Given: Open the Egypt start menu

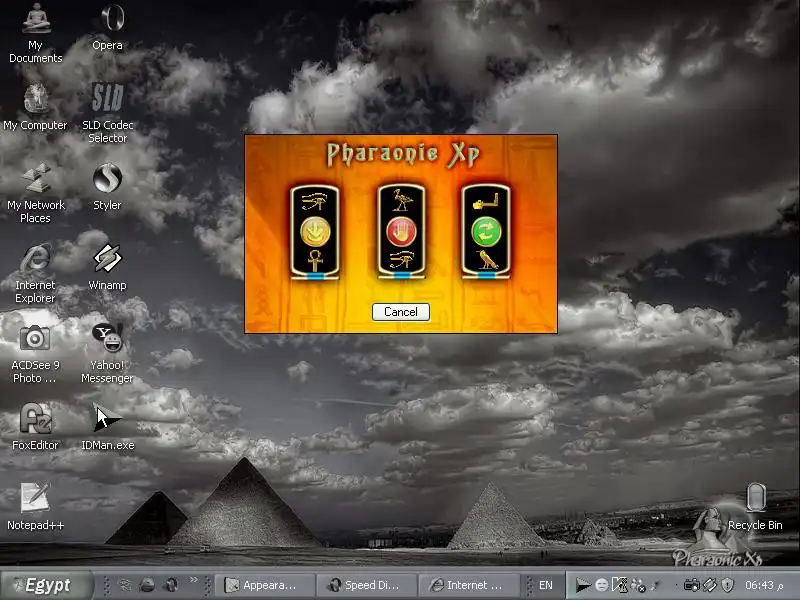Looking at the screenshot, I should click(47, 585).
